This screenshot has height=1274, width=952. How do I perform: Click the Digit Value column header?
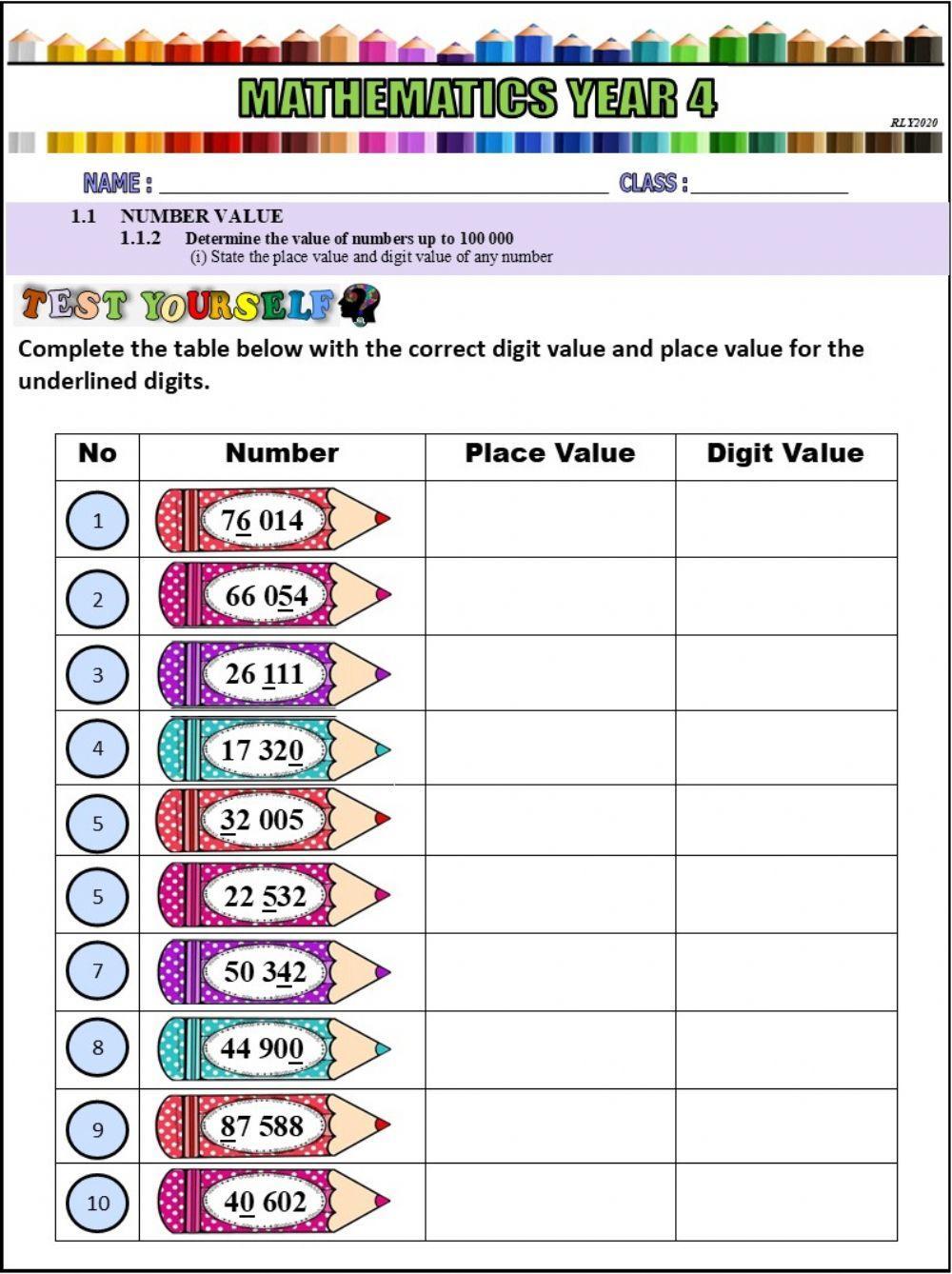pyautogui.click(x=785, y=453)
